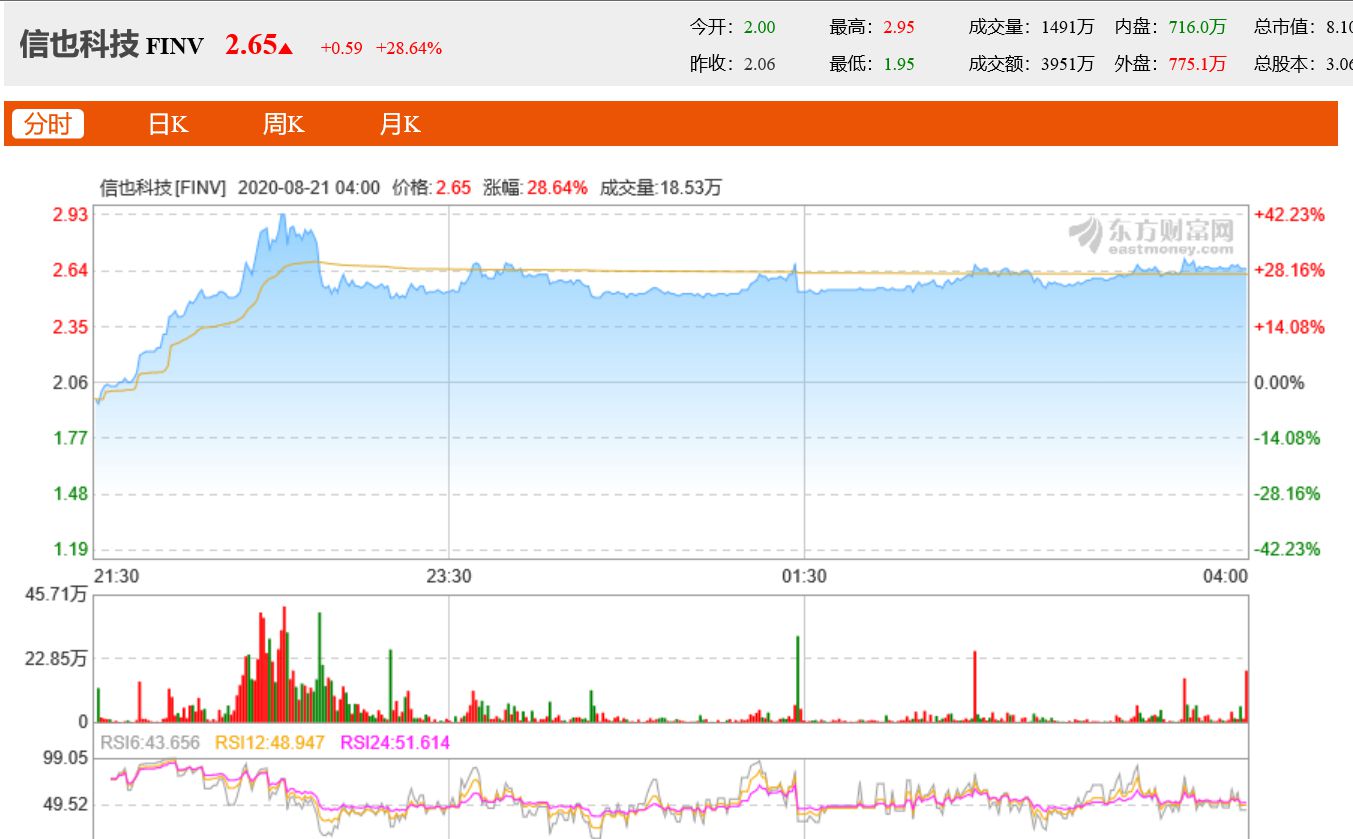Click the 23:30 time axis label

[449, 576]
